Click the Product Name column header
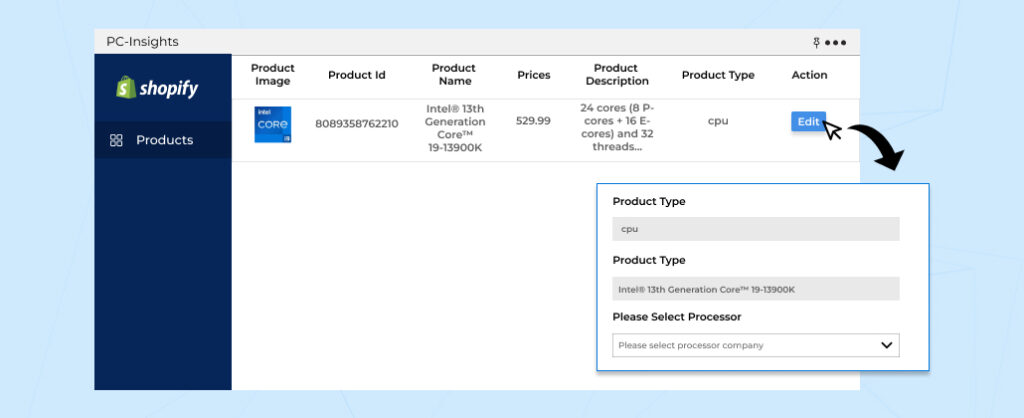The width and height of the screenshot is (1024, 418). pos(454,75)
